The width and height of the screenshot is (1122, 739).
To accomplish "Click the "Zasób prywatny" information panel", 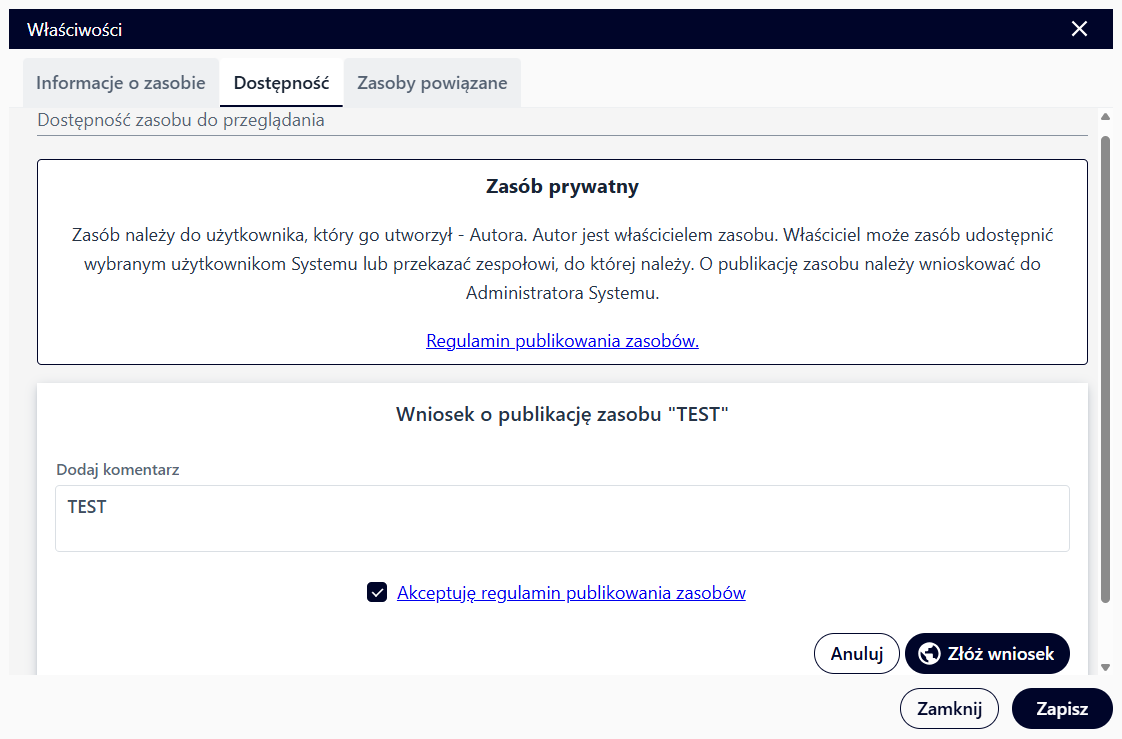I will (x=562, y=261).
